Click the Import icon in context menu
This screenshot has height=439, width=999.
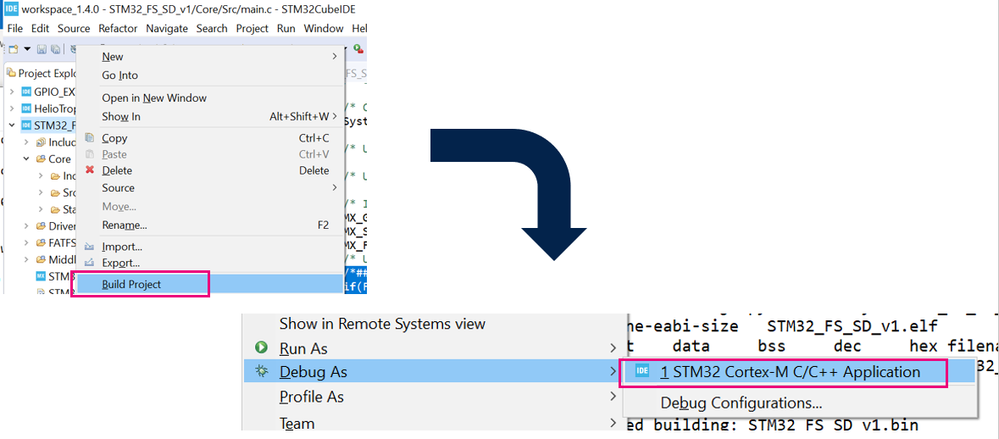(89, 247)
